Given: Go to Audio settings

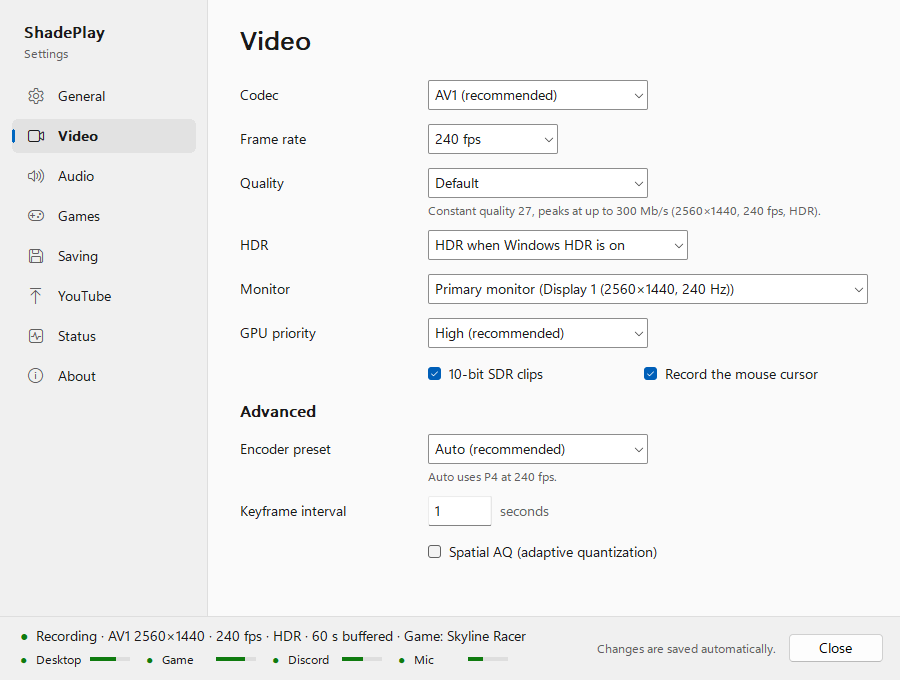Looking at the screenshot, I should 104,176.
